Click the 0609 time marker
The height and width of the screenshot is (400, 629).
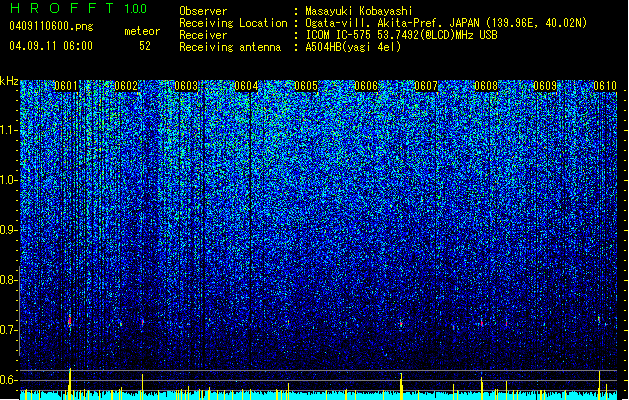(x=546, y=86)
